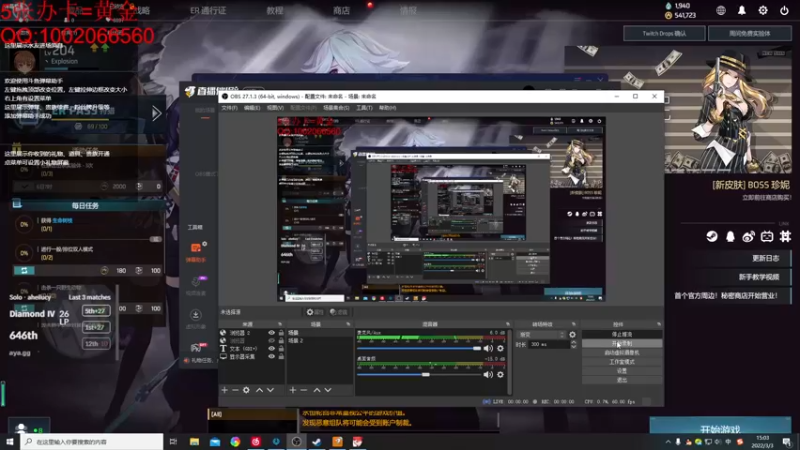Click transition duration stepper arrows
This screenshot has width=800, height=450.
coord(573,344)
